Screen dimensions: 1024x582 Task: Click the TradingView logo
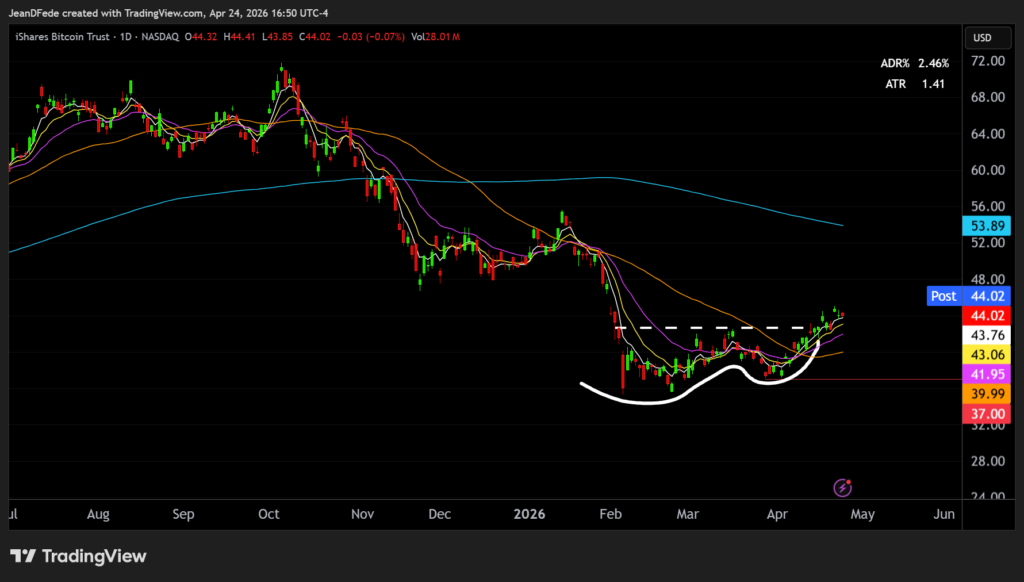tap(78, 556)
